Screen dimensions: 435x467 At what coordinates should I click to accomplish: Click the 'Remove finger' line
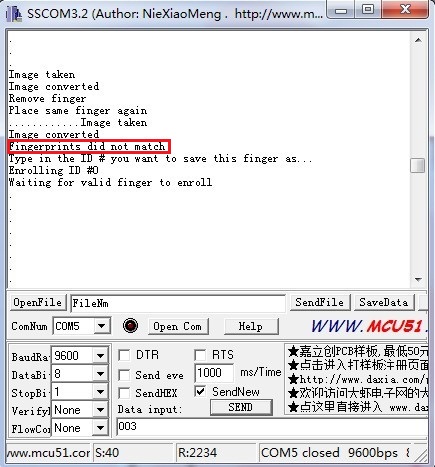click(47, 99)
